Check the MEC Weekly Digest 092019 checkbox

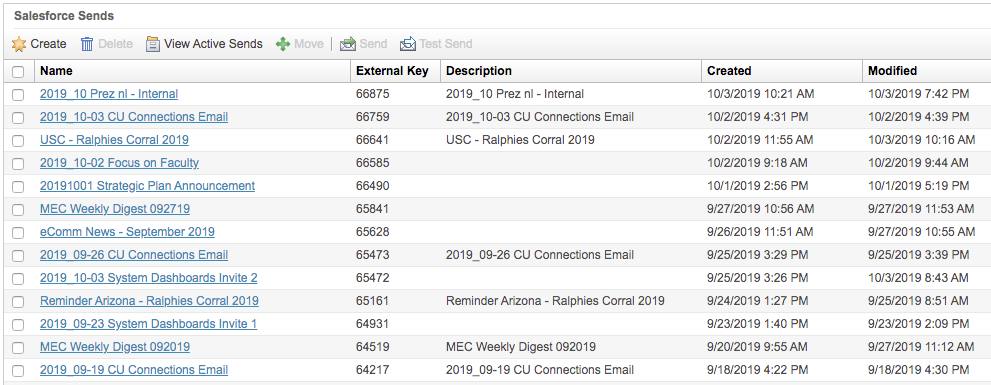(18, 348)
